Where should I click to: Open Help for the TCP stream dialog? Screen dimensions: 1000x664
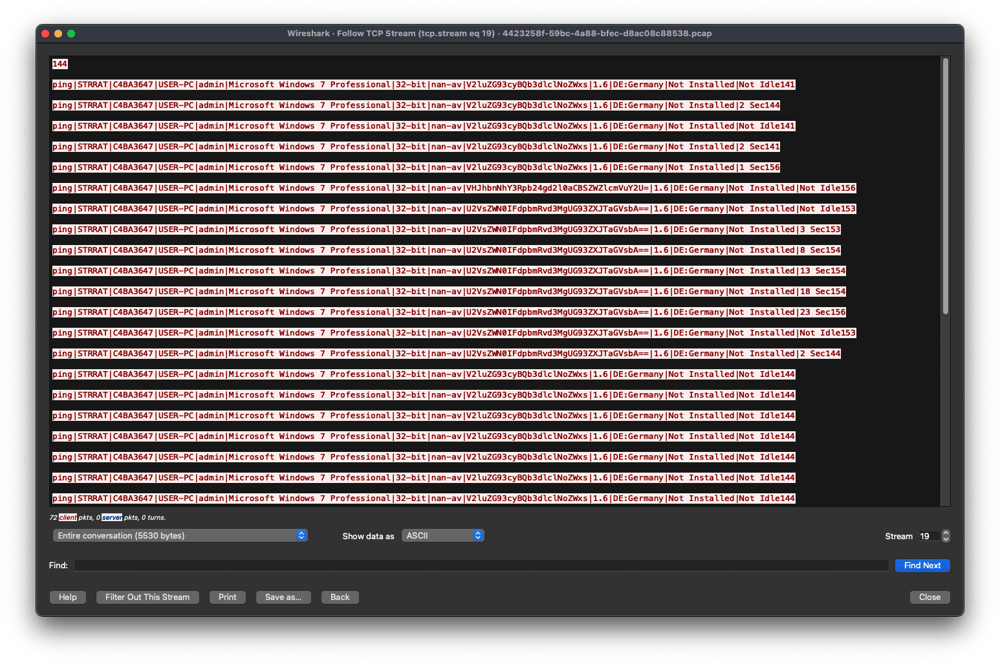(67, 597)
